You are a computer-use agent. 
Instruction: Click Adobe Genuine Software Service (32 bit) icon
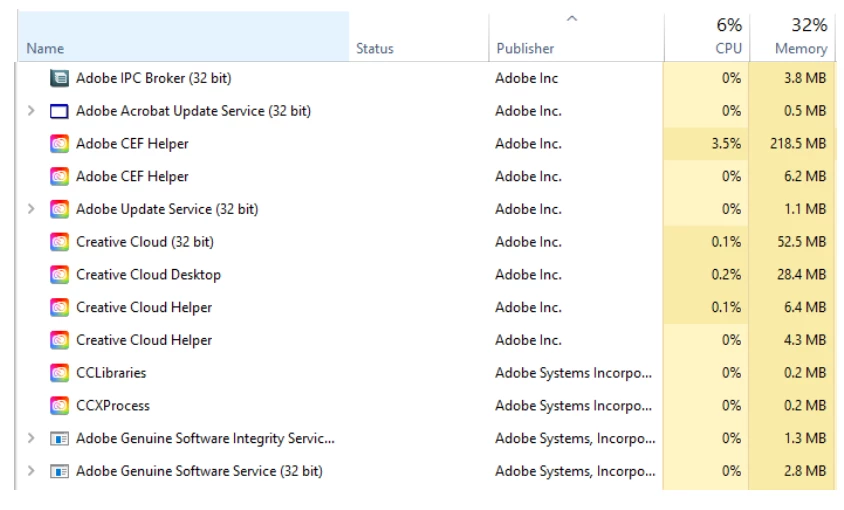pyautogui.click(x=59, y=471)
